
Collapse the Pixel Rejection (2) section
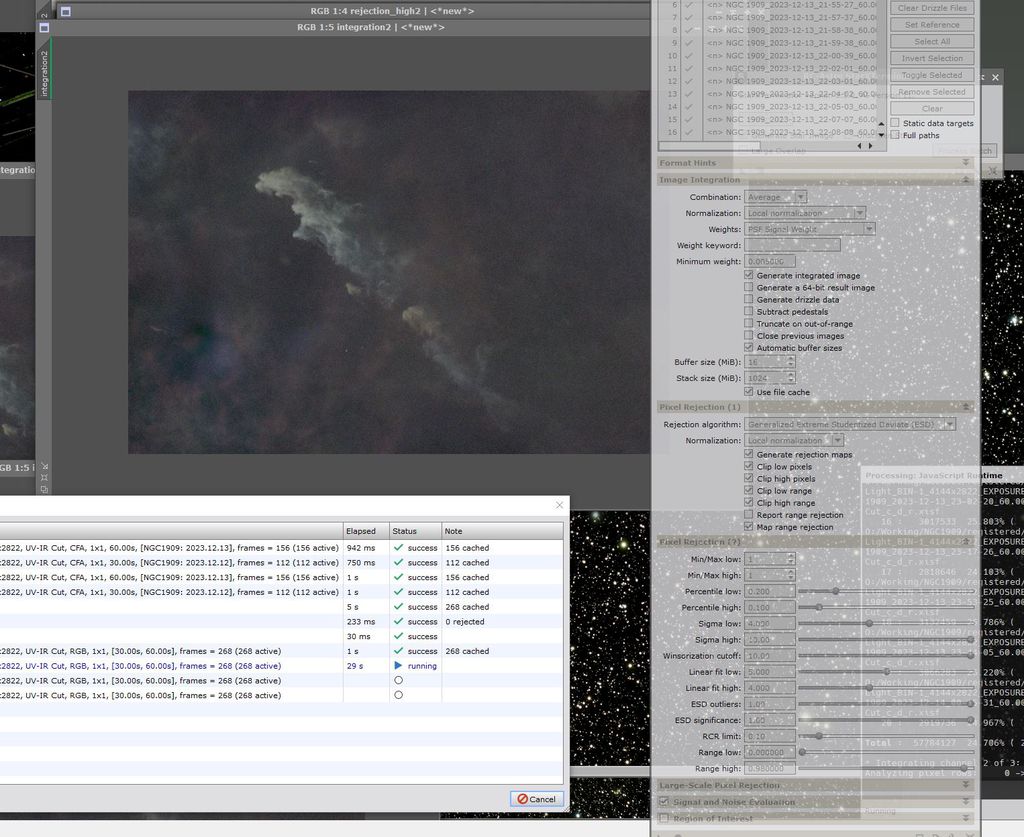(966, 542)
